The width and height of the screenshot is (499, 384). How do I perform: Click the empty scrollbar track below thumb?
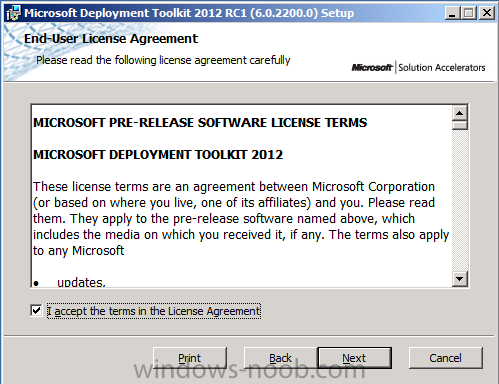tap(460, 200)
